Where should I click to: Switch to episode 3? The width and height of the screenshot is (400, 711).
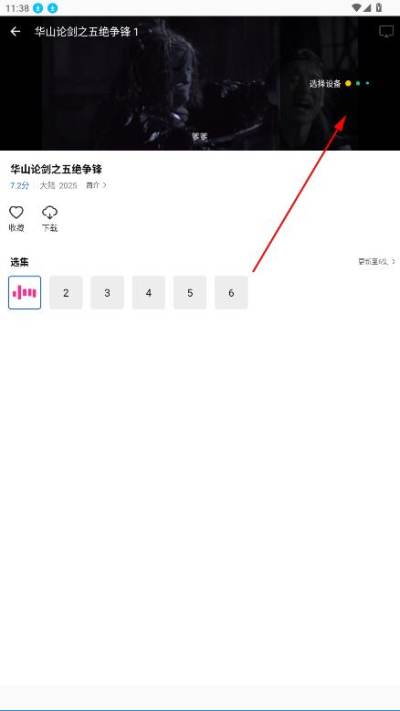click(x=107, y=292)
